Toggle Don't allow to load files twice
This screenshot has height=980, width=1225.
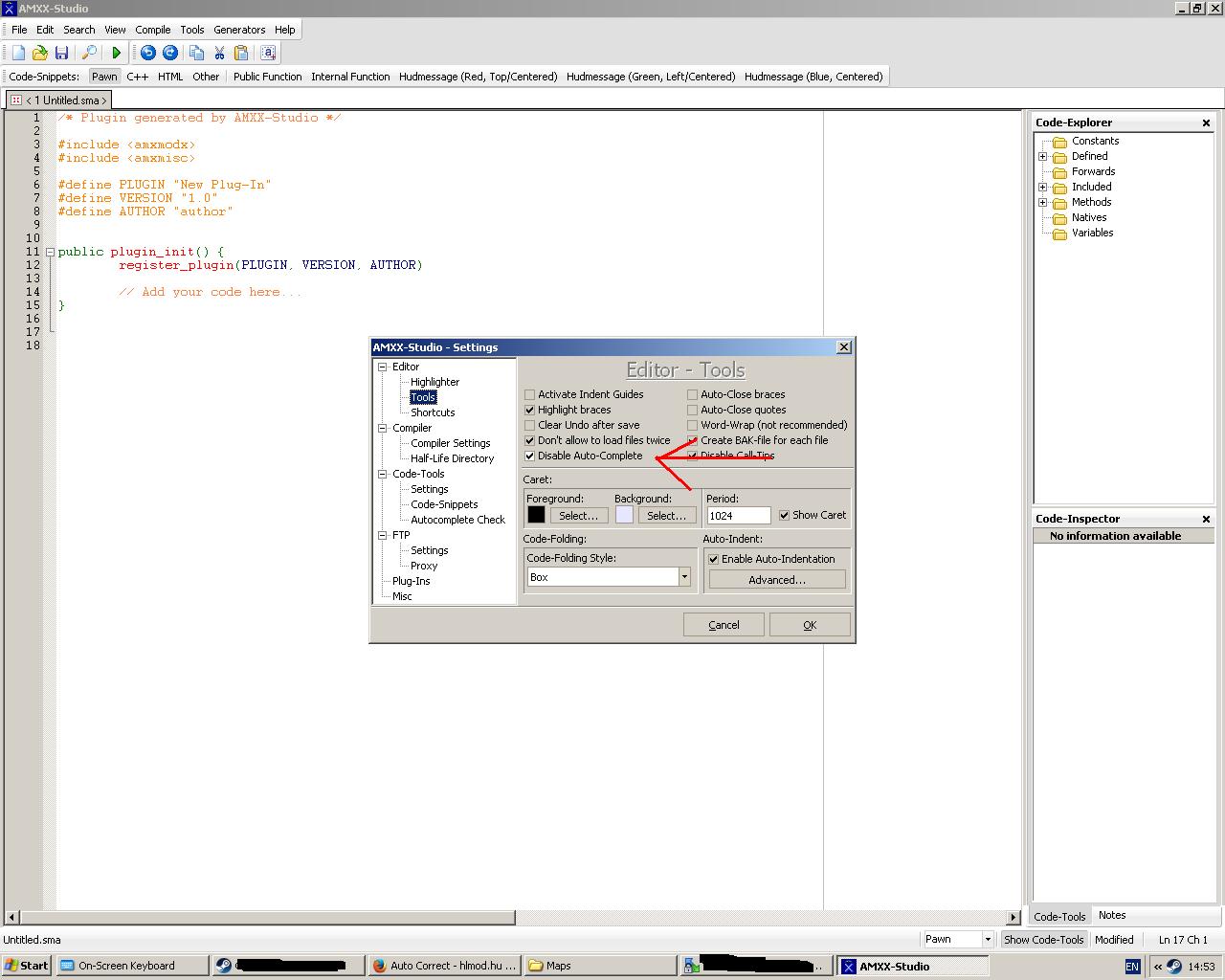click(529, 440)
